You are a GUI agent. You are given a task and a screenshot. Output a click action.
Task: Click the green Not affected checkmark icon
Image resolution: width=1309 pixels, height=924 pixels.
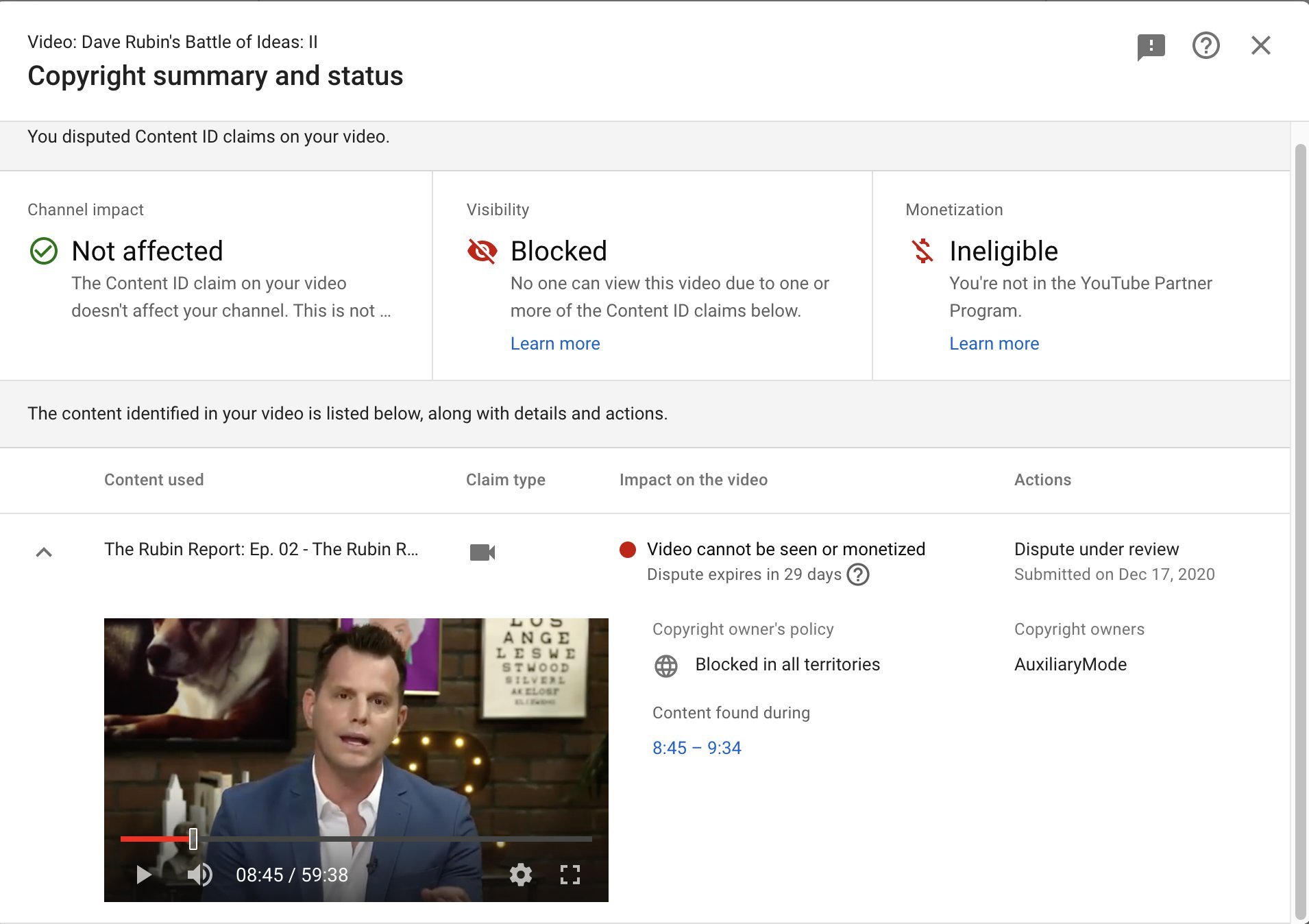[x=44, y=251]
